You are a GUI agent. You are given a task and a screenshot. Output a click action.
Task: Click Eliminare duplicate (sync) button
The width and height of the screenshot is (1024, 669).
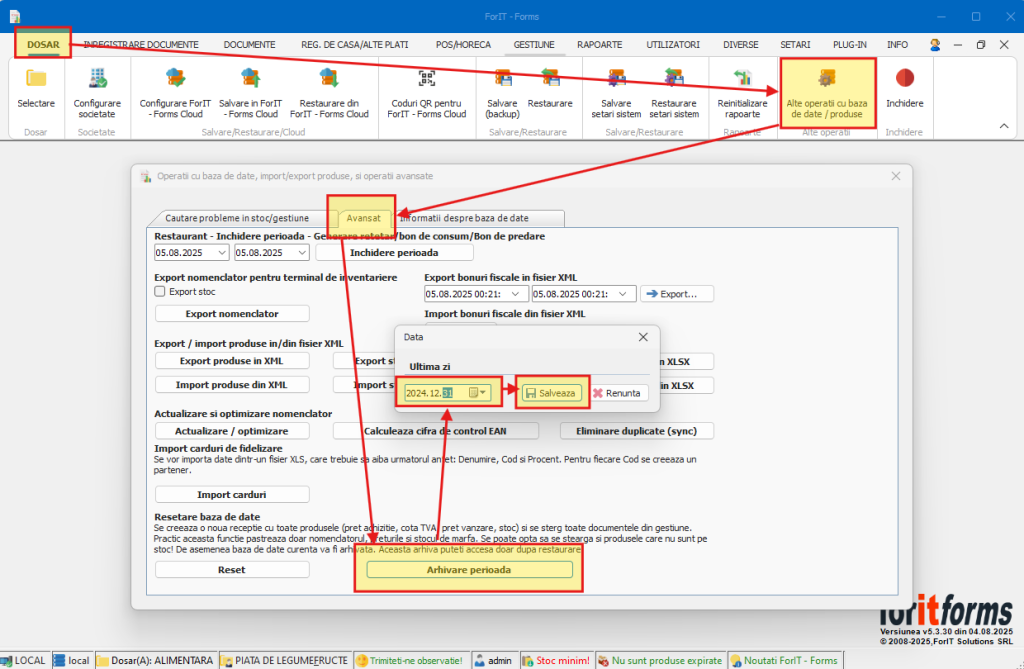point(637,431)
